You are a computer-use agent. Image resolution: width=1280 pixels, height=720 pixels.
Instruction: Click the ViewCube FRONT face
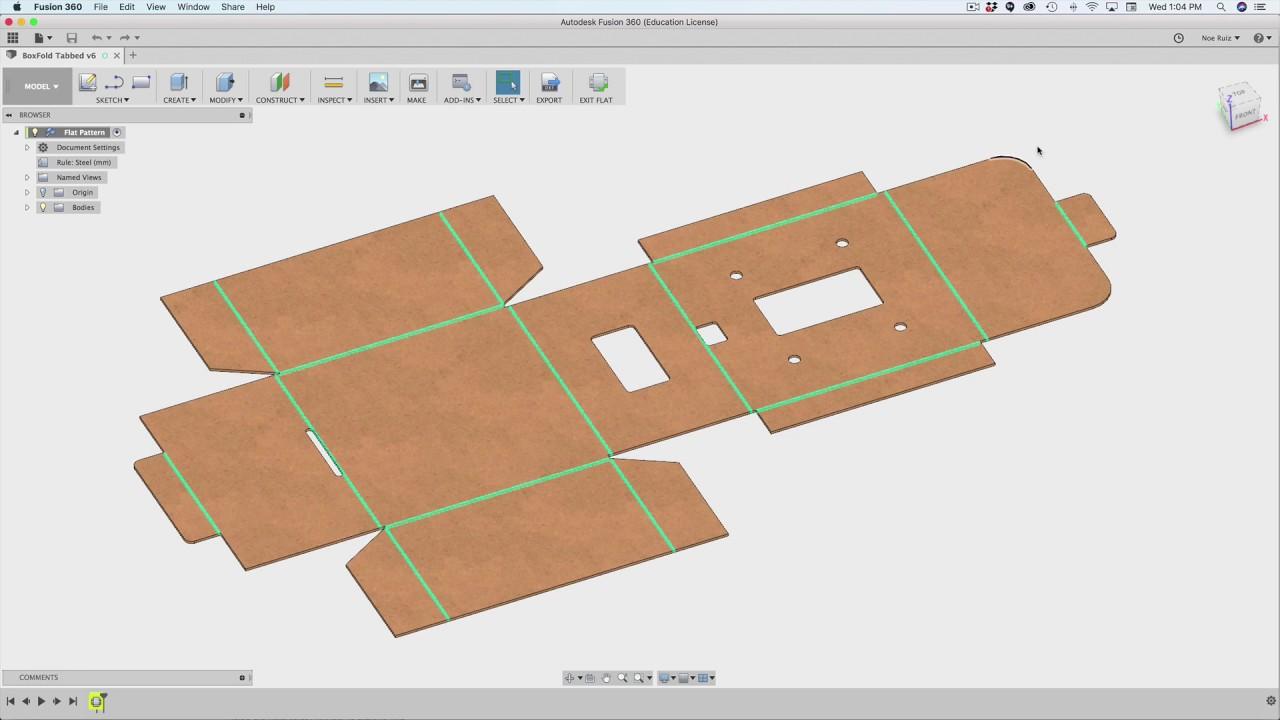(1244, 114)
